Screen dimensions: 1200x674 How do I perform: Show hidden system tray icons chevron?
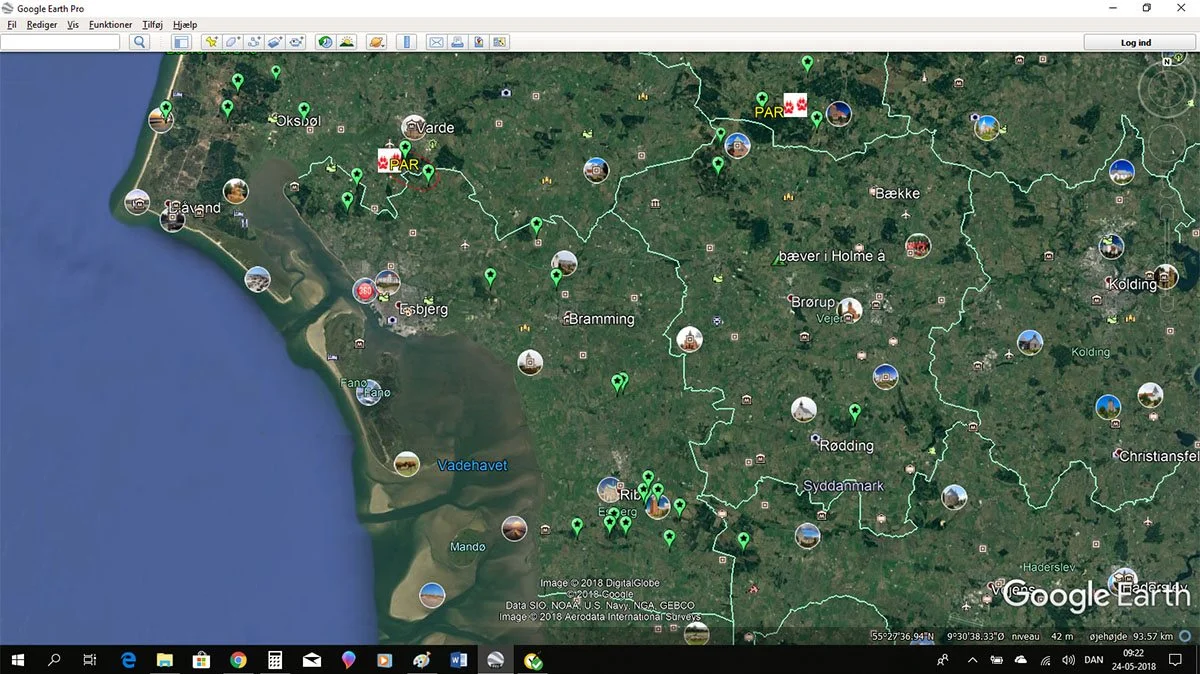[x=972, y=660]
